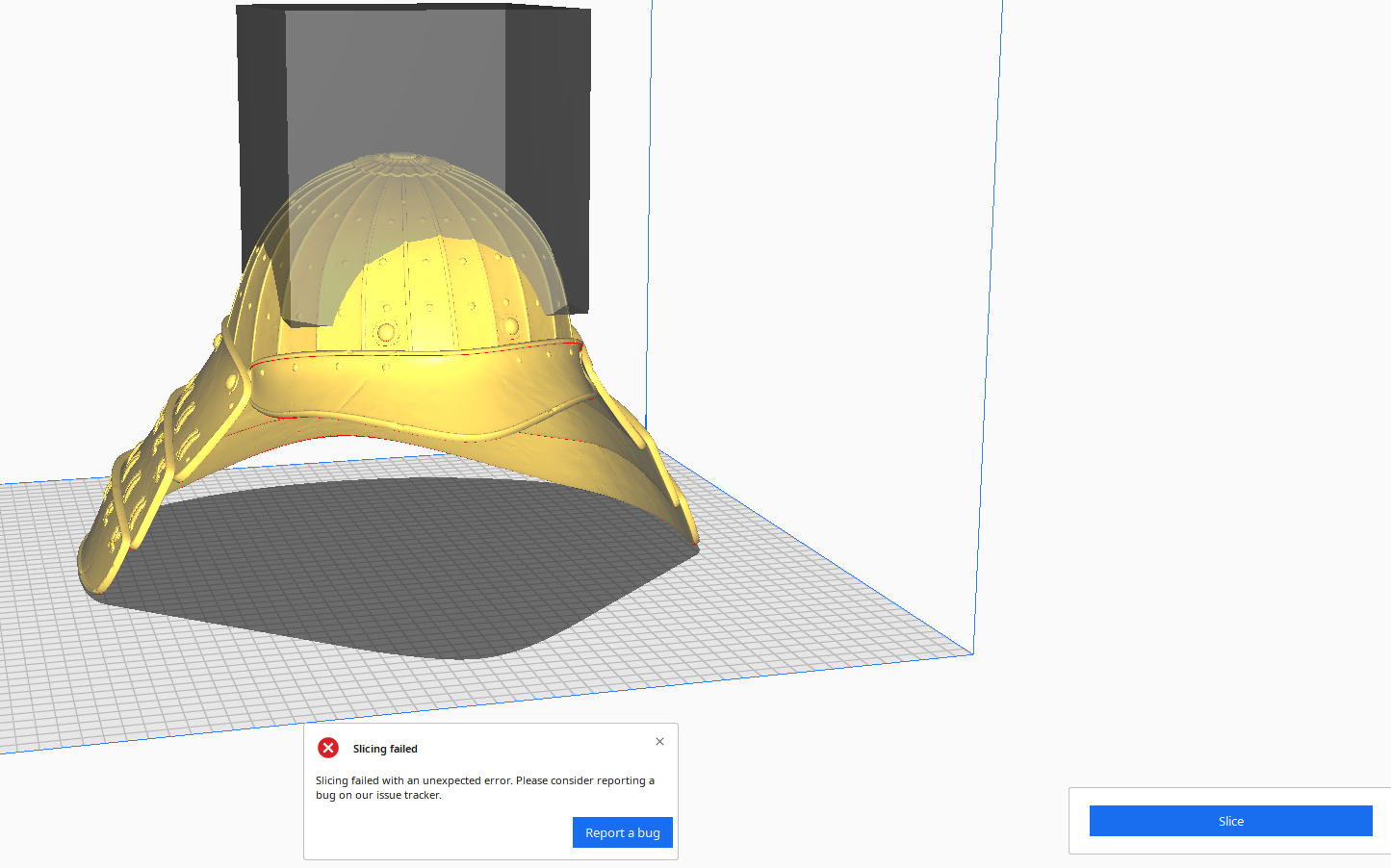The image size is (1391, 868).
Task: Click the Report a bug button
Action: click(x=622, y=832)
